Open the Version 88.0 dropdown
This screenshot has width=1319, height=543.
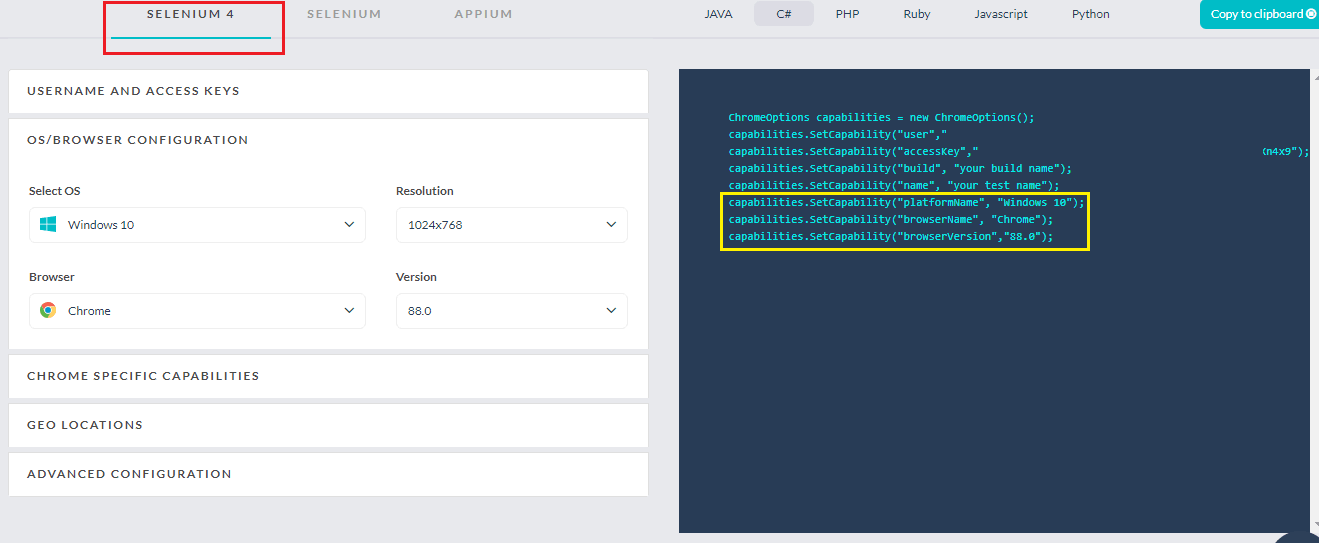(511, 311)
